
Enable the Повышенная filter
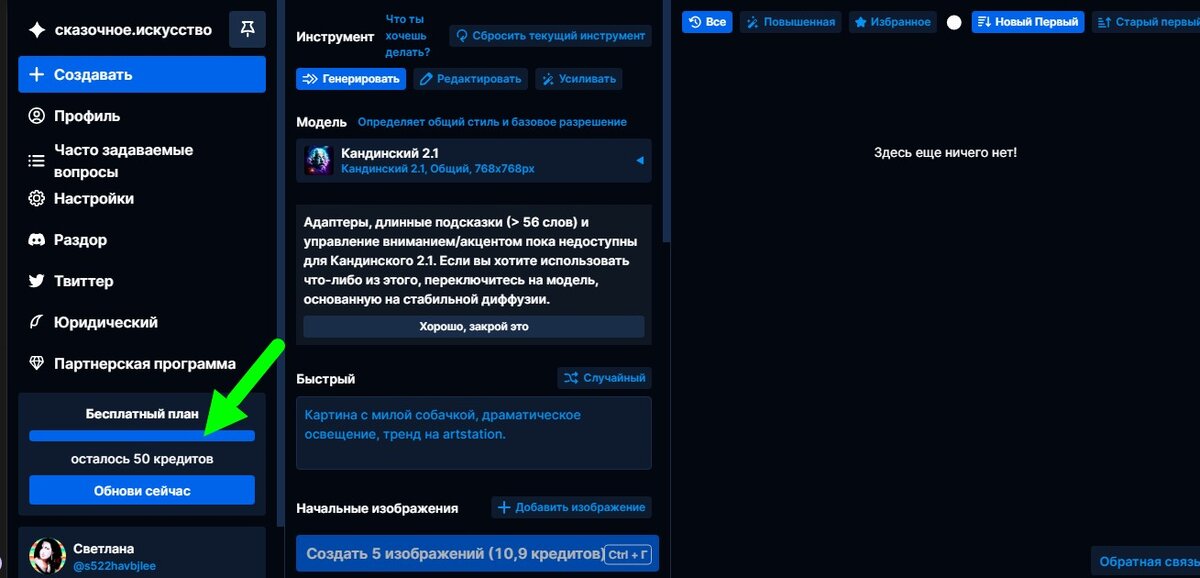point(788,21)
